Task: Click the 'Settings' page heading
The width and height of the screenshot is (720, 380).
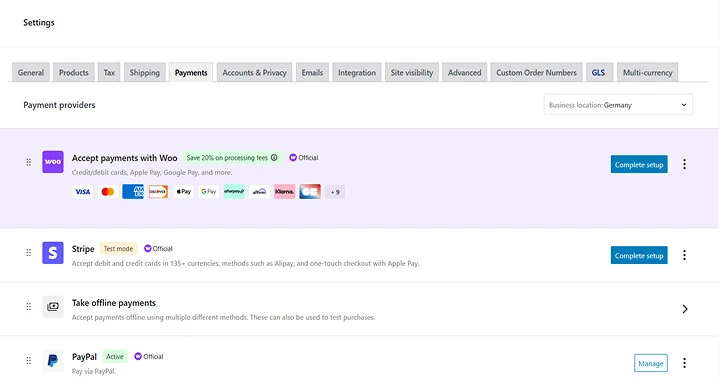Action: [x=39, y=22]
